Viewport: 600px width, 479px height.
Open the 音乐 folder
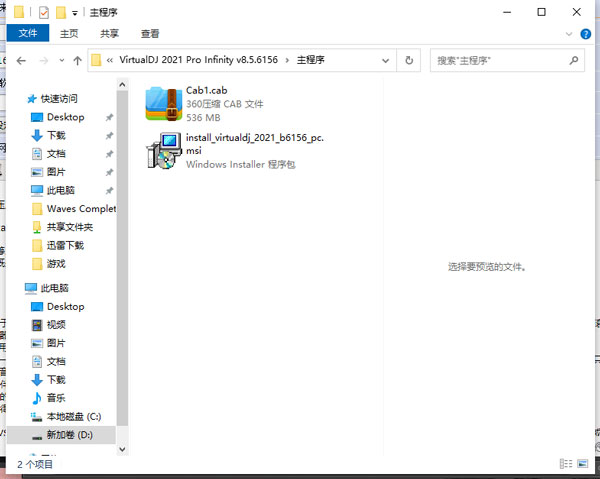coord(56,398)
